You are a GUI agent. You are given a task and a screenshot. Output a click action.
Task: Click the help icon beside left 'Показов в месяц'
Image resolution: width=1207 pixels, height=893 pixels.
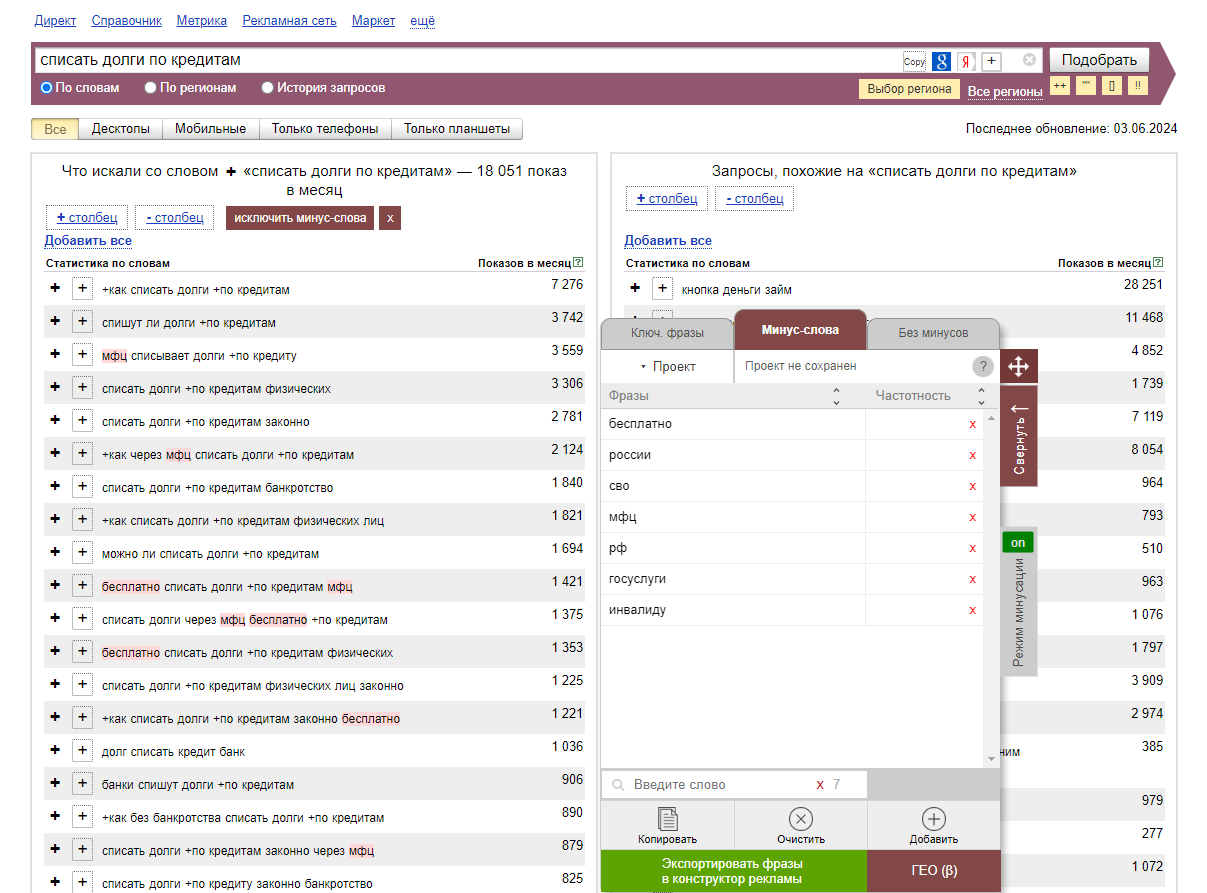click(x=578, y=263)
